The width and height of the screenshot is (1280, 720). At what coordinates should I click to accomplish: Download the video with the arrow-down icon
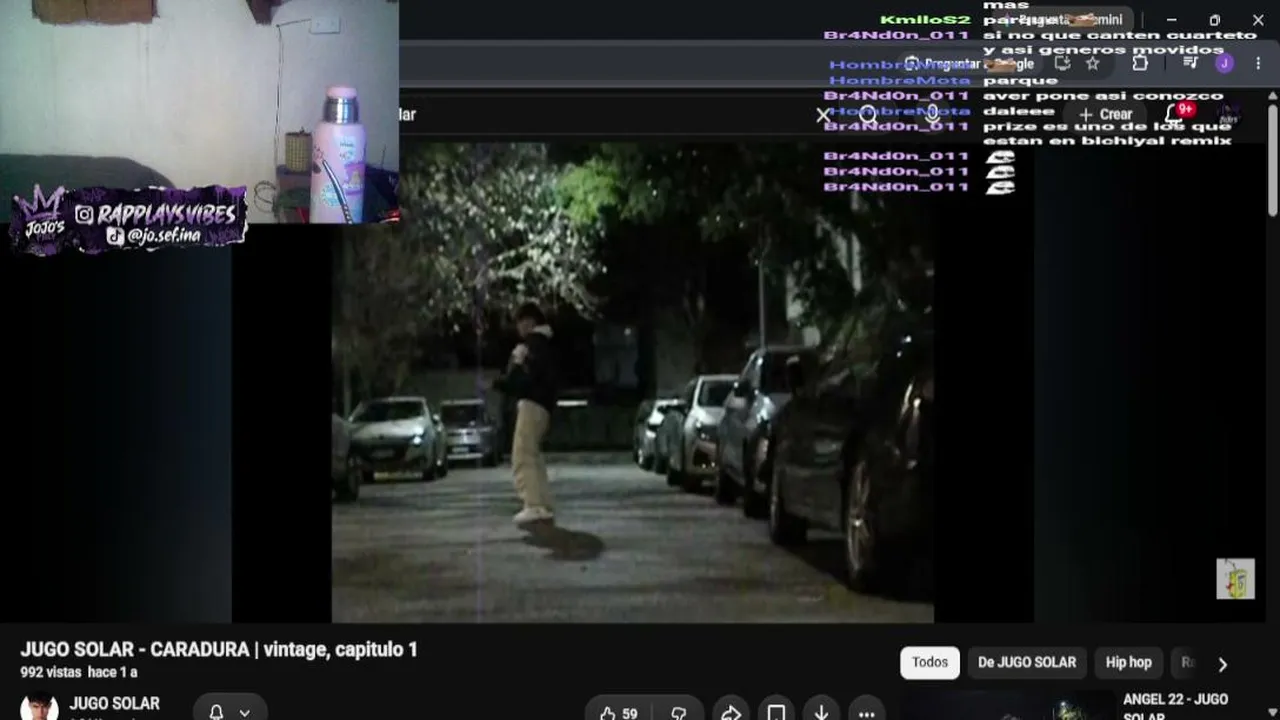[x=821, y=713]
